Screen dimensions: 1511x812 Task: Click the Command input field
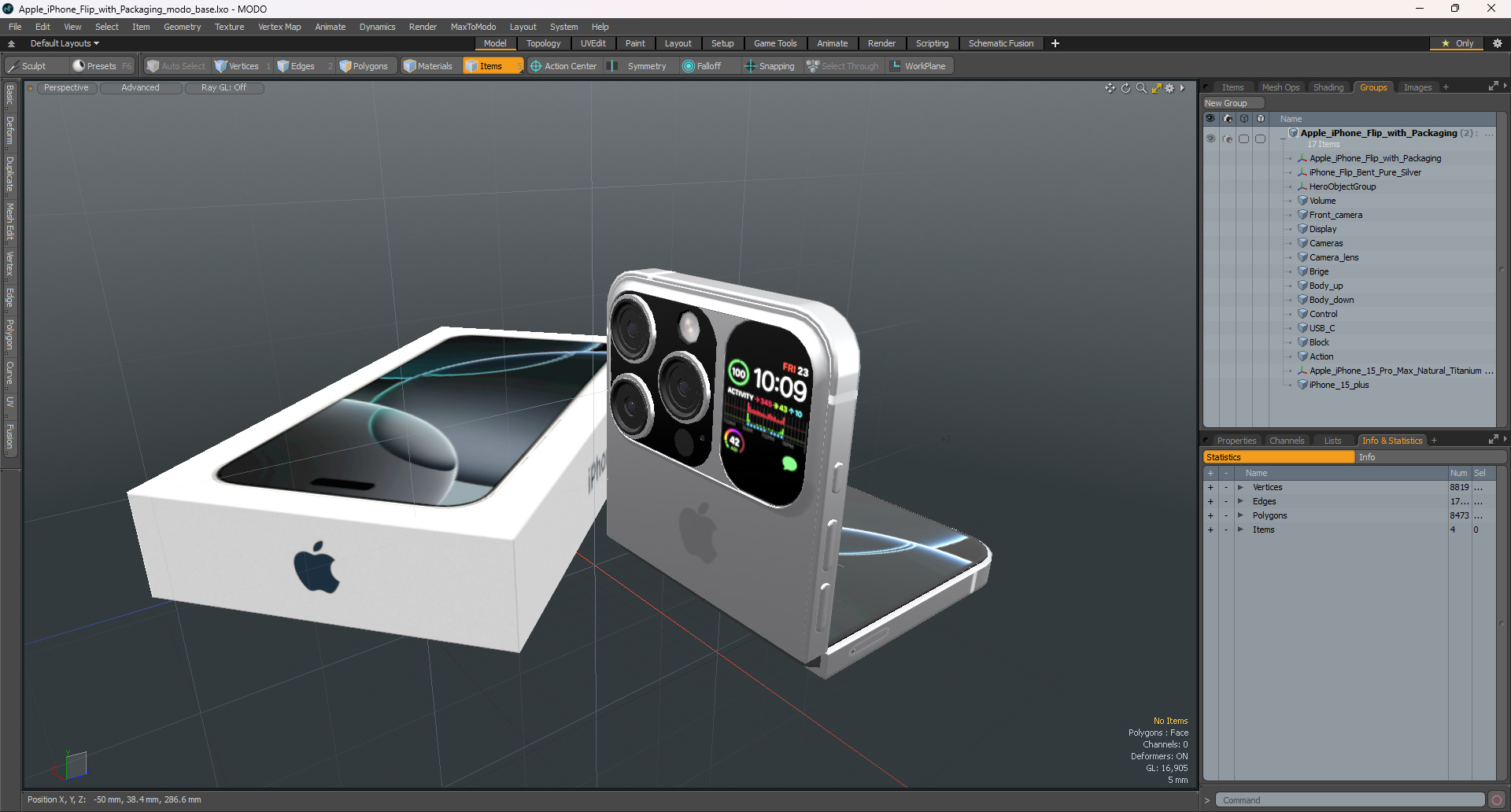click(x=1350, y=800)
